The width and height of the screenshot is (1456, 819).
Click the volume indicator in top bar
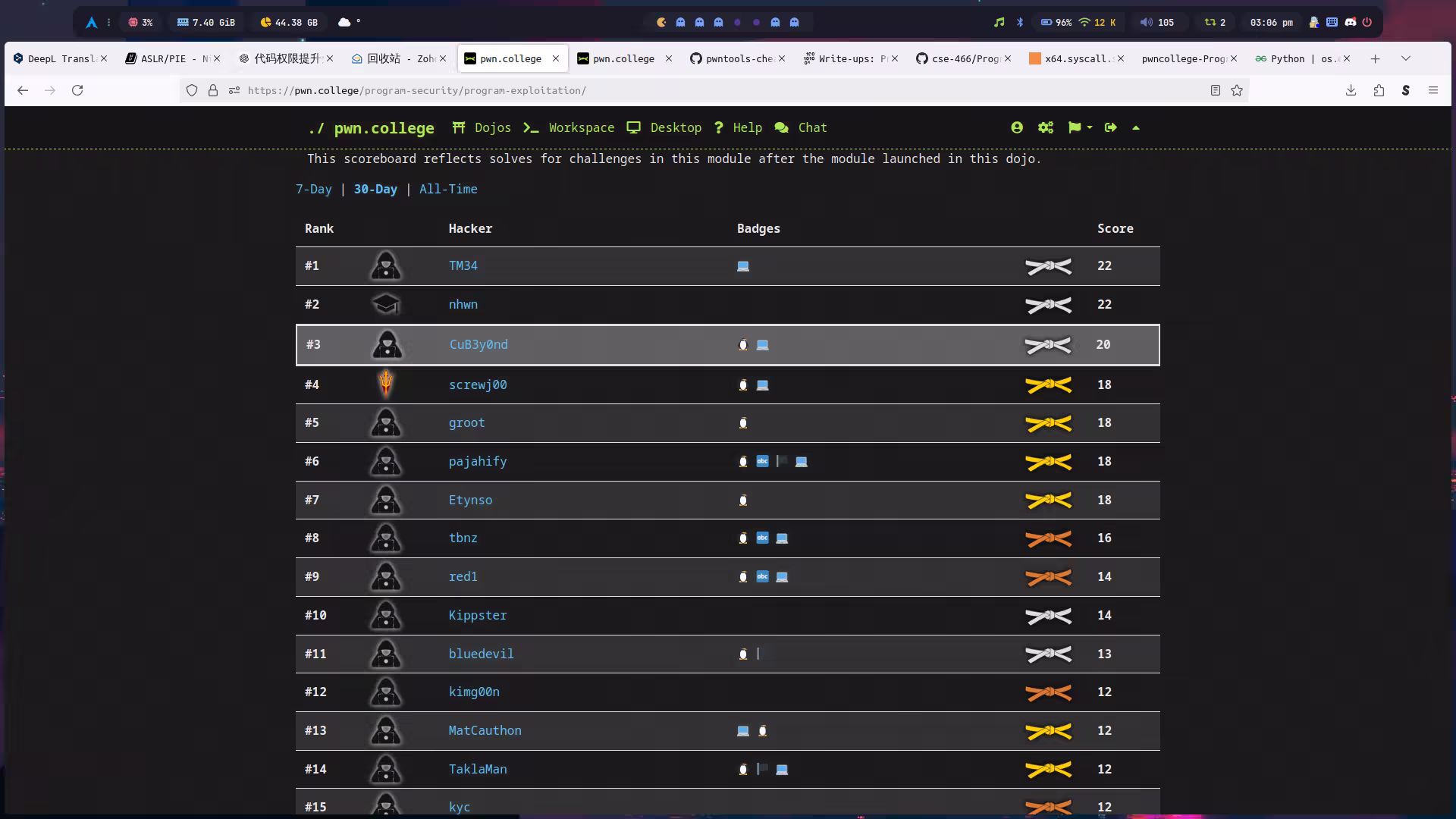point(1156,22)
